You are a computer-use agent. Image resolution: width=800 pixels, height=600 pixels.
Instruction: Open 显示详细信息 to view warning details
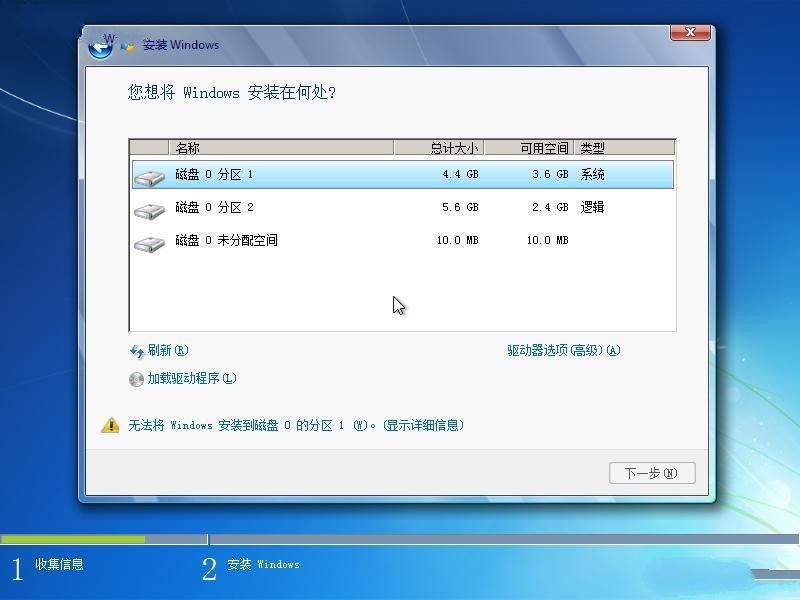422,425
